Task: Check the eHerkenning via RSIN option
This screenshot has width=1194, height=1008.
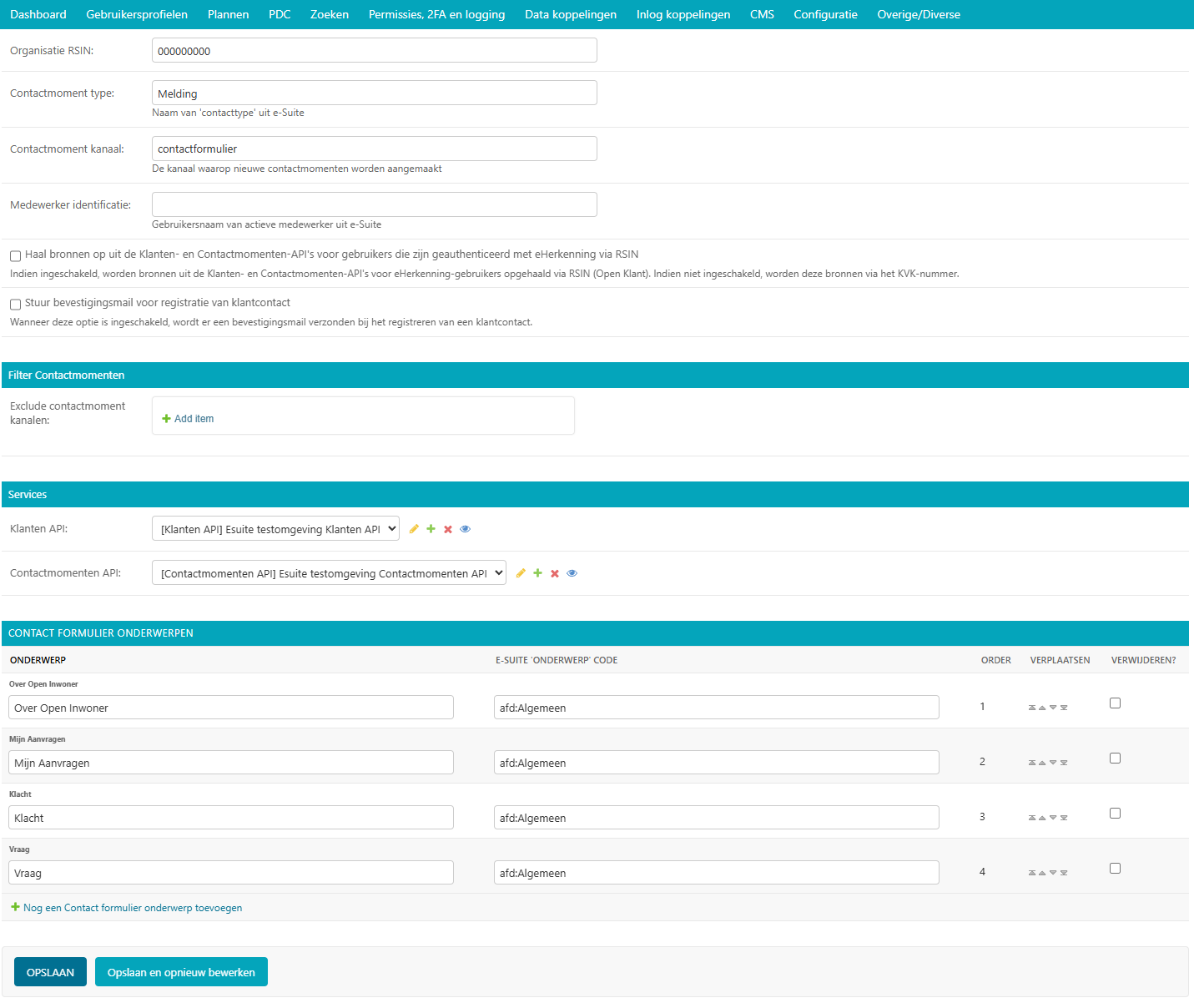Action: click(x=15, y=255)
